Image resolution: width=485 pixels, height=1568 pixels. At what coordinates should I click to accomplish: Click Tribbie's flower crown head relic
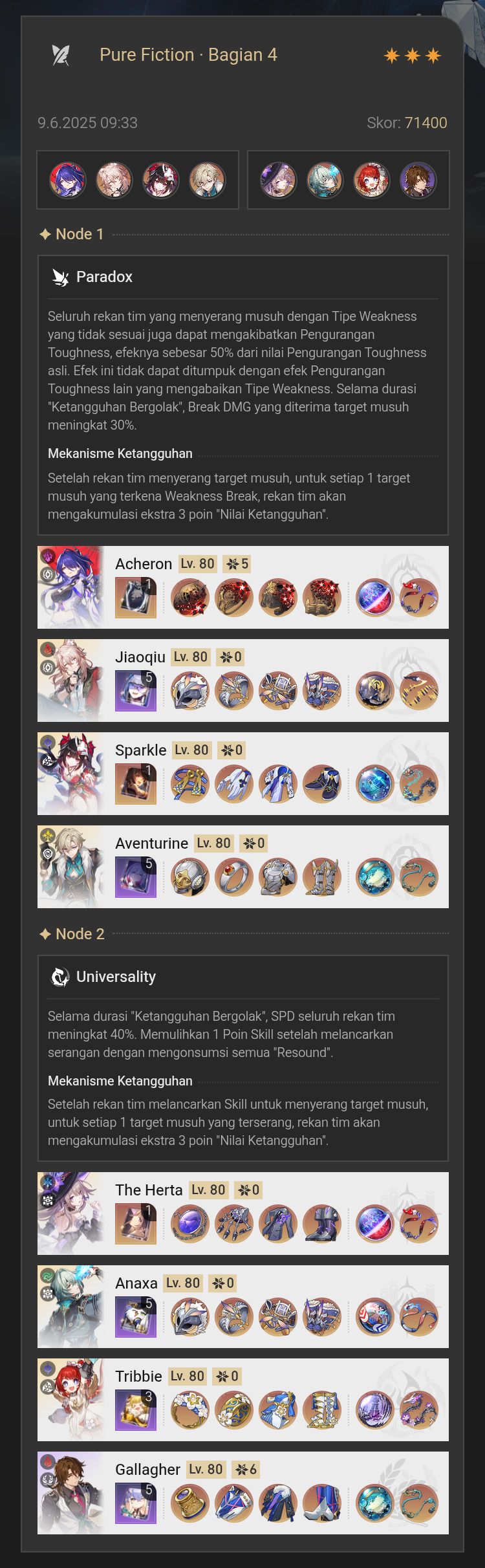(189, 1410)
